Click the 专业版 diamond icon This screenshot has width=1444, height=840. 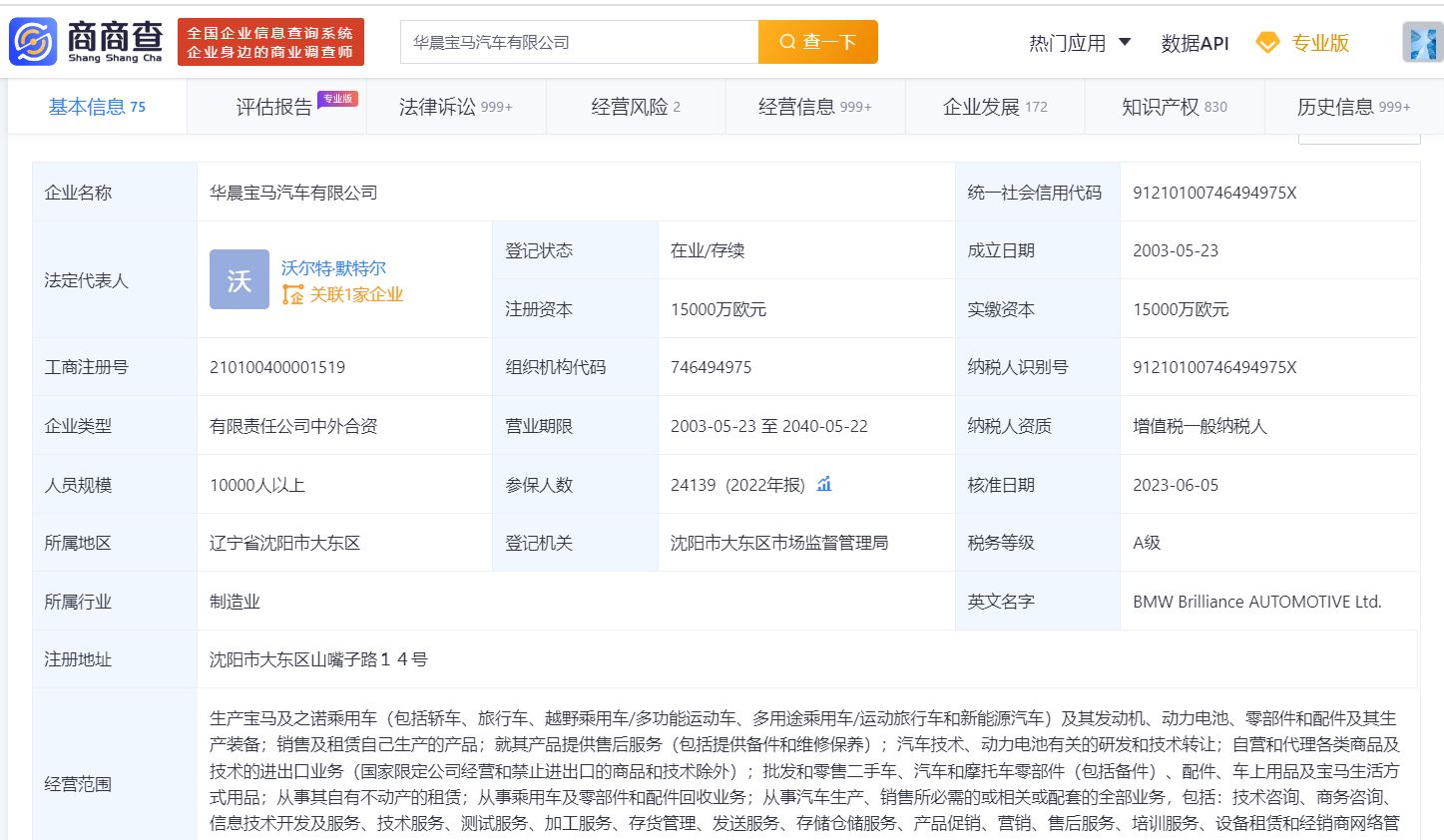1267,43
